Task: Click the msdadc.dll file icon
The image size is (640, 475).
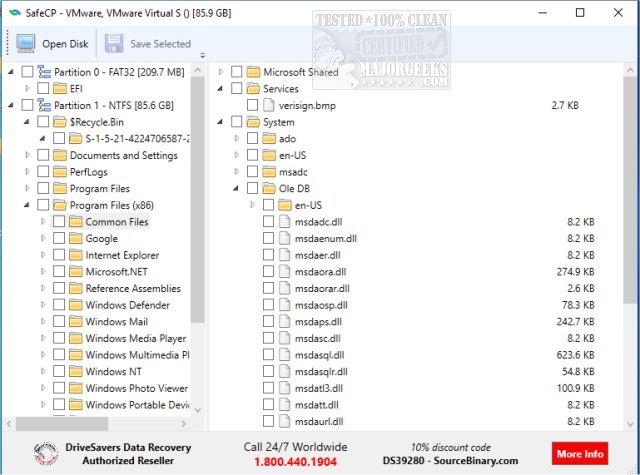Action: click(284, 222)
